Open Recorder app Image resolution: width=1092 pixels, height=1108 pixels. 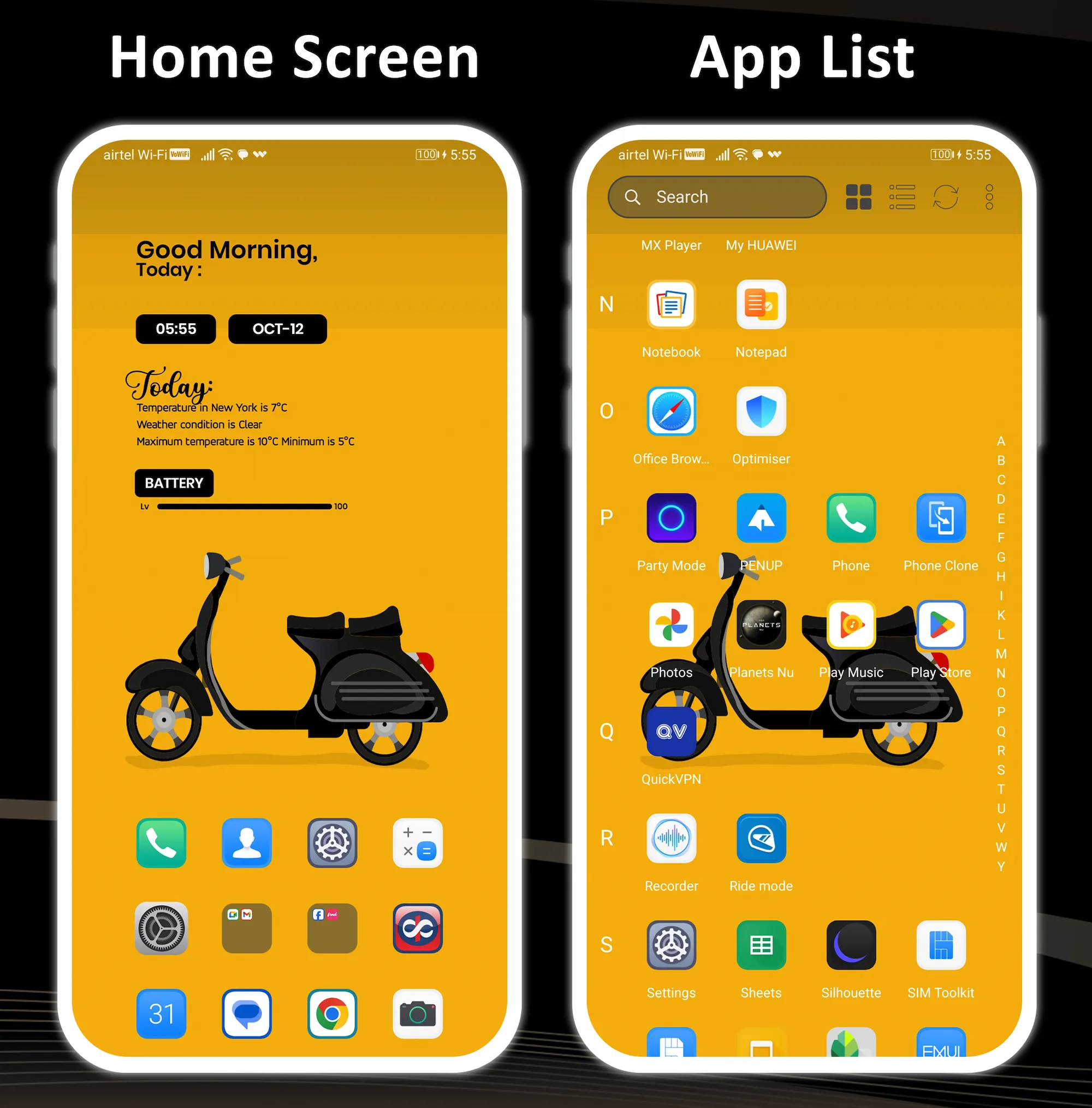click(670, 839)
